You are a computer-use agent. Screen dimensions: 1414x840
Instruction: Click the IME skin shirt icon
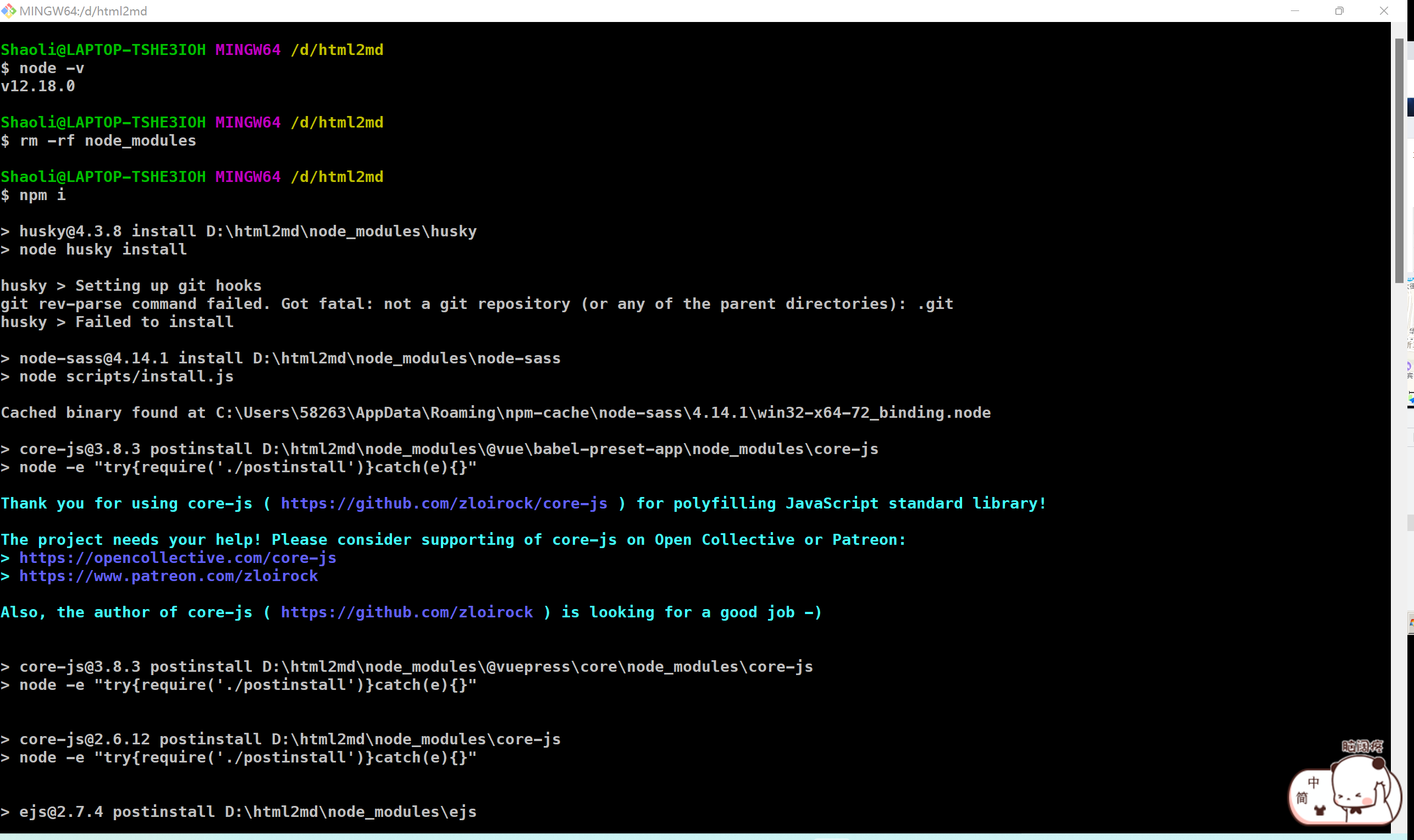1320,810
